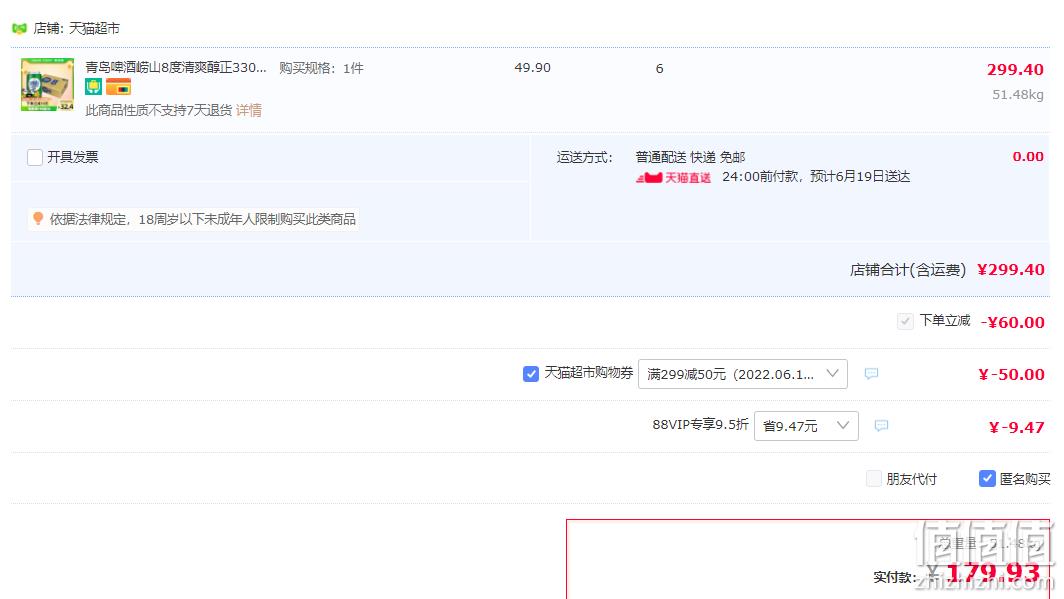This screenshot has width=1064, height=599.
Task: Click the Tmall Supermarket store icon
Action: [19, 28]
